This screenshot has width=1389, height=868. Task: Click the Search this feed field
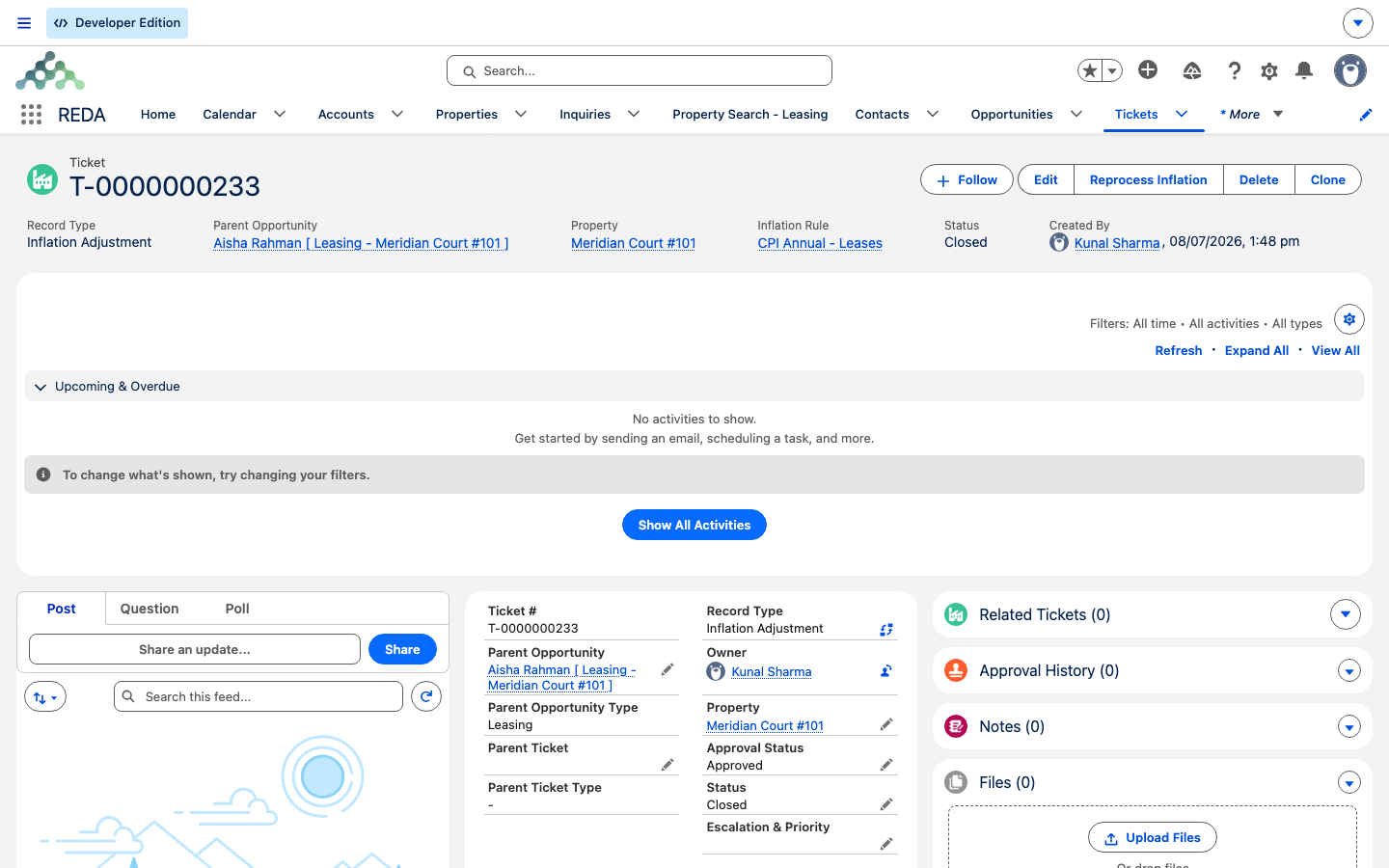(259, 696)
